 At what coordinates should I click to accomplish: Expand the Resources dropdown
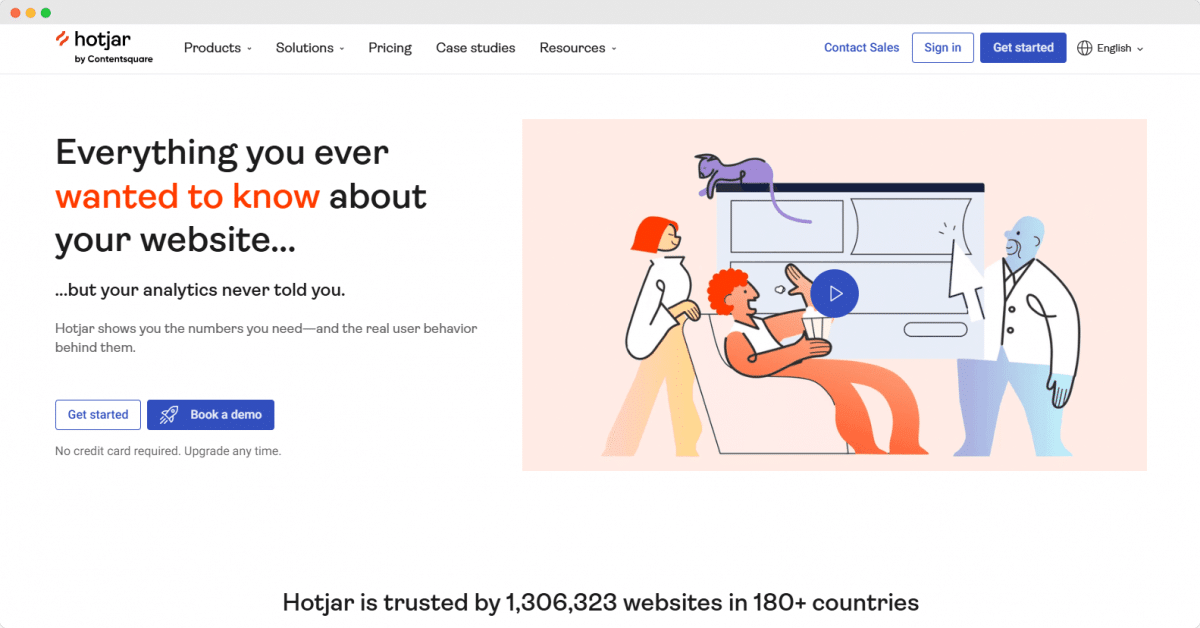[x=578, y=48]
